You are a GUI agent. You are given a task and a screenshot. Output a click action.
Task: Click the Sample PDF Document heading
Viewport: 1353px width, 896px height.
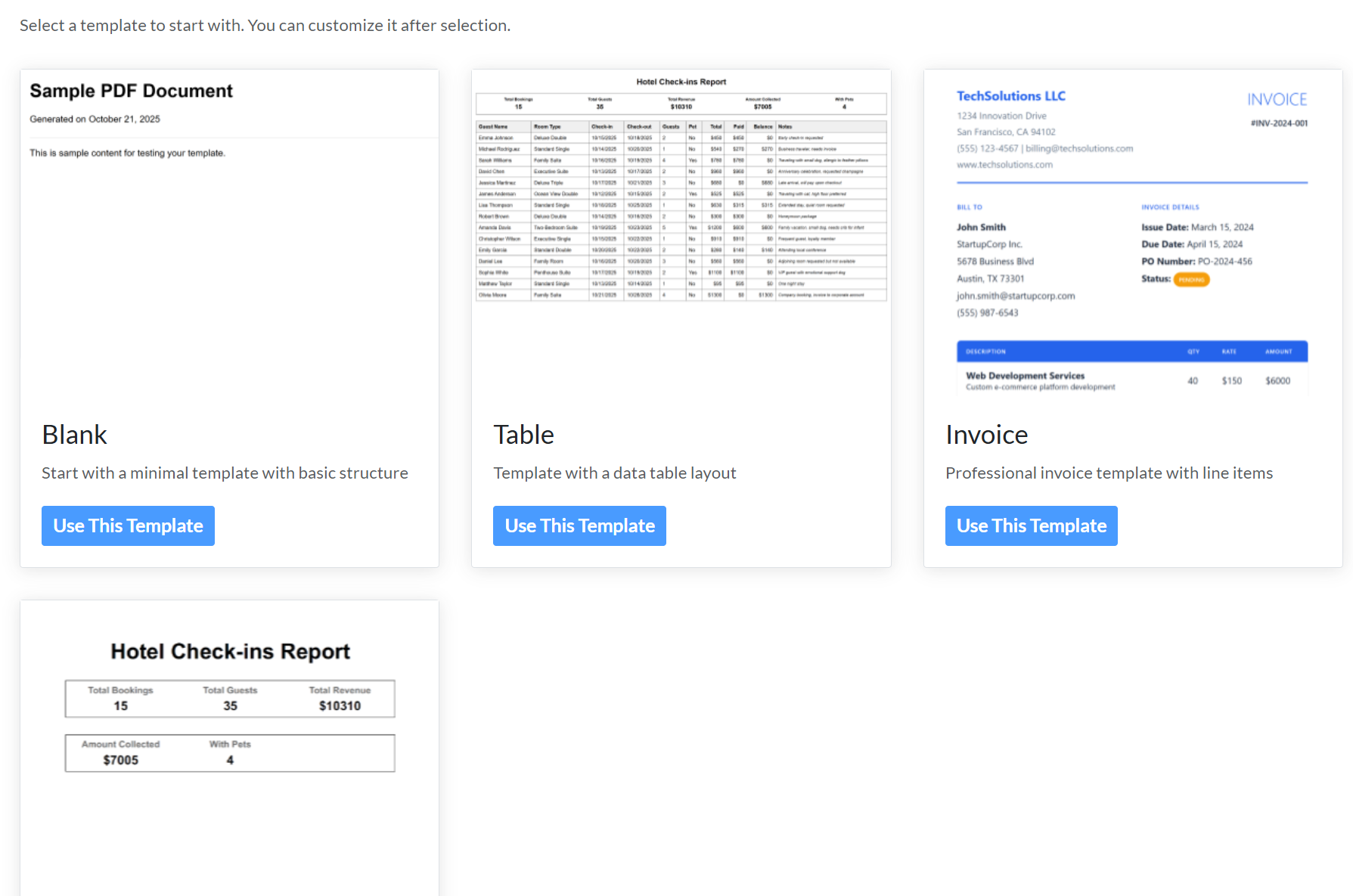[130, 91]
